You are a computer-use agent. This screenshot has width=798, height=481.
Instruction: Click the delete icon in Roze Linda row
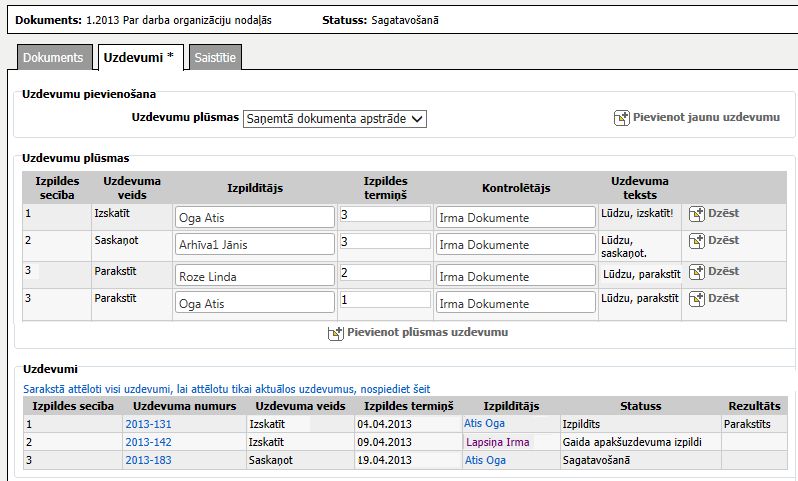698,272
